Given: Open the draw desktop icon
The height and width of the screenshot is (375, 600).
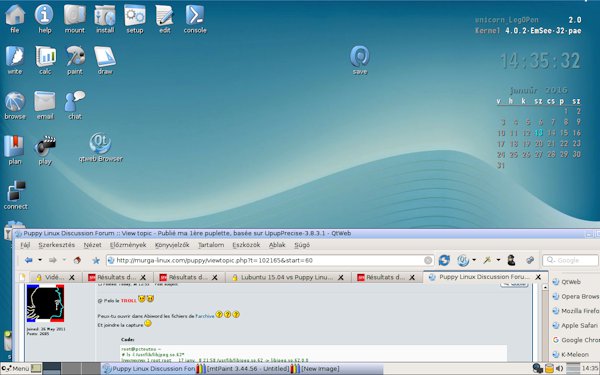Looking at the screenshot, I should pyautogui.click(x=105, y=60).
